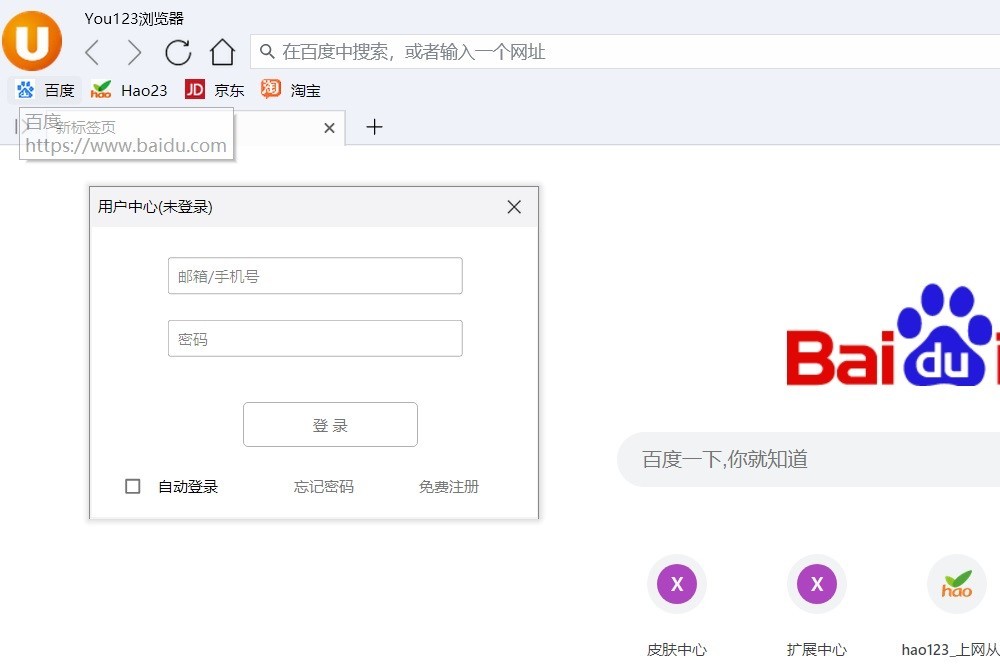Open the Hao23 bookmark

point(129,90)
